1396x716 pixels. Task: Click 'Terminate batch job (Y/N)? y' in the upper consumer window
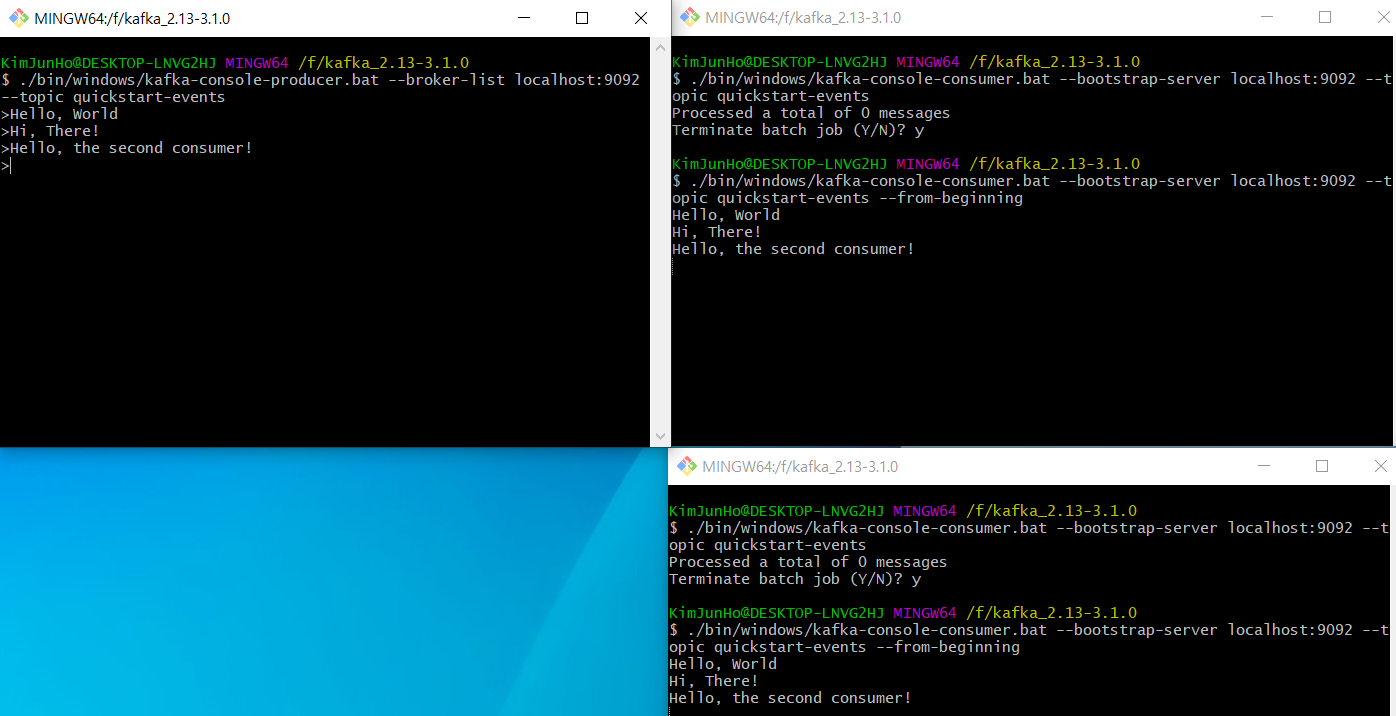click(798, 130)
